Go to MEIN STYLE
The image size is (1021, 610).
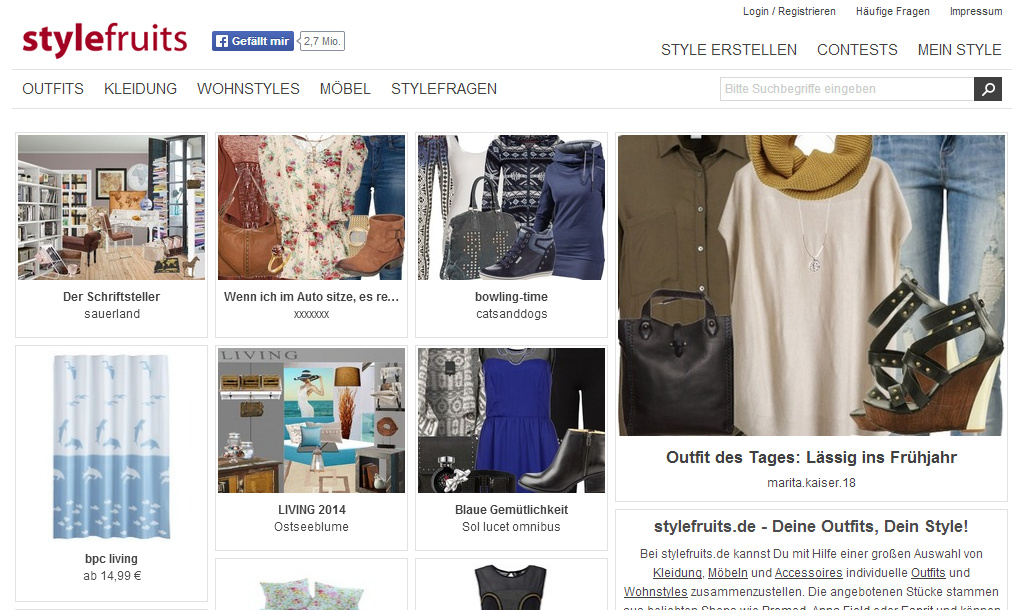[959, 50]
